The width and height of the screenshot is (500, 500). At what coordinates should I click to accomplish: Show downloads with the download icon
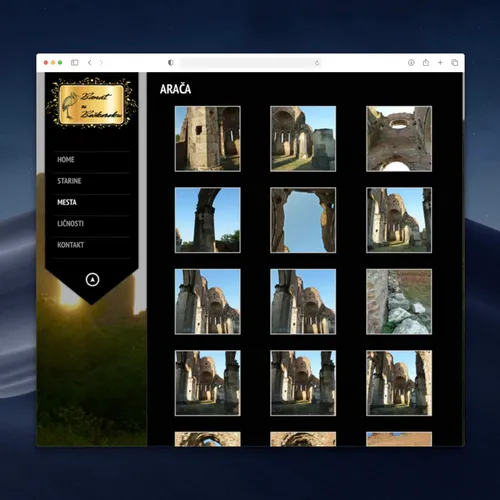click(411, 62)
